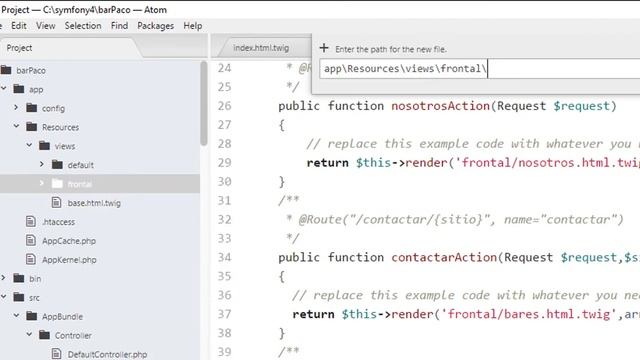Viewport: 640px width, 360px height.
Task: Collapse the Controller folder chevron
Action: tap(29, 334)
